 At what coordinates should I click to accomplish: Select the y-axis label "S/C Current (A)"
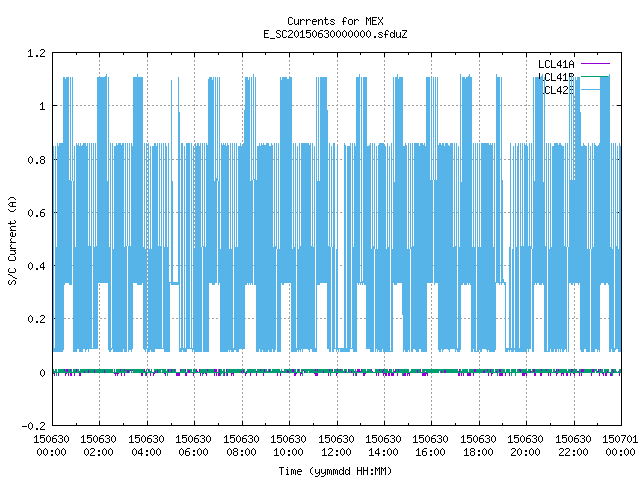pos(12,240)
